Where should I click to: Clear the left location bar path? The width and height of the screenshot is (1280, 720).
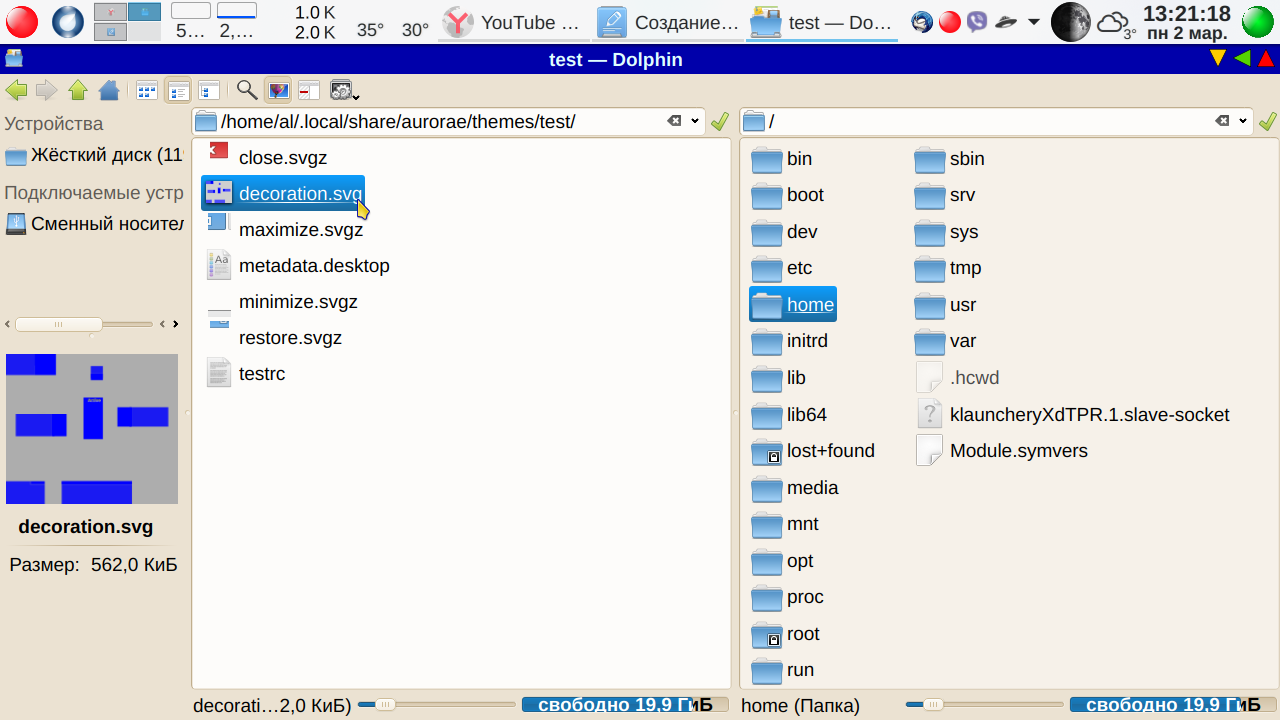[674, 121]
